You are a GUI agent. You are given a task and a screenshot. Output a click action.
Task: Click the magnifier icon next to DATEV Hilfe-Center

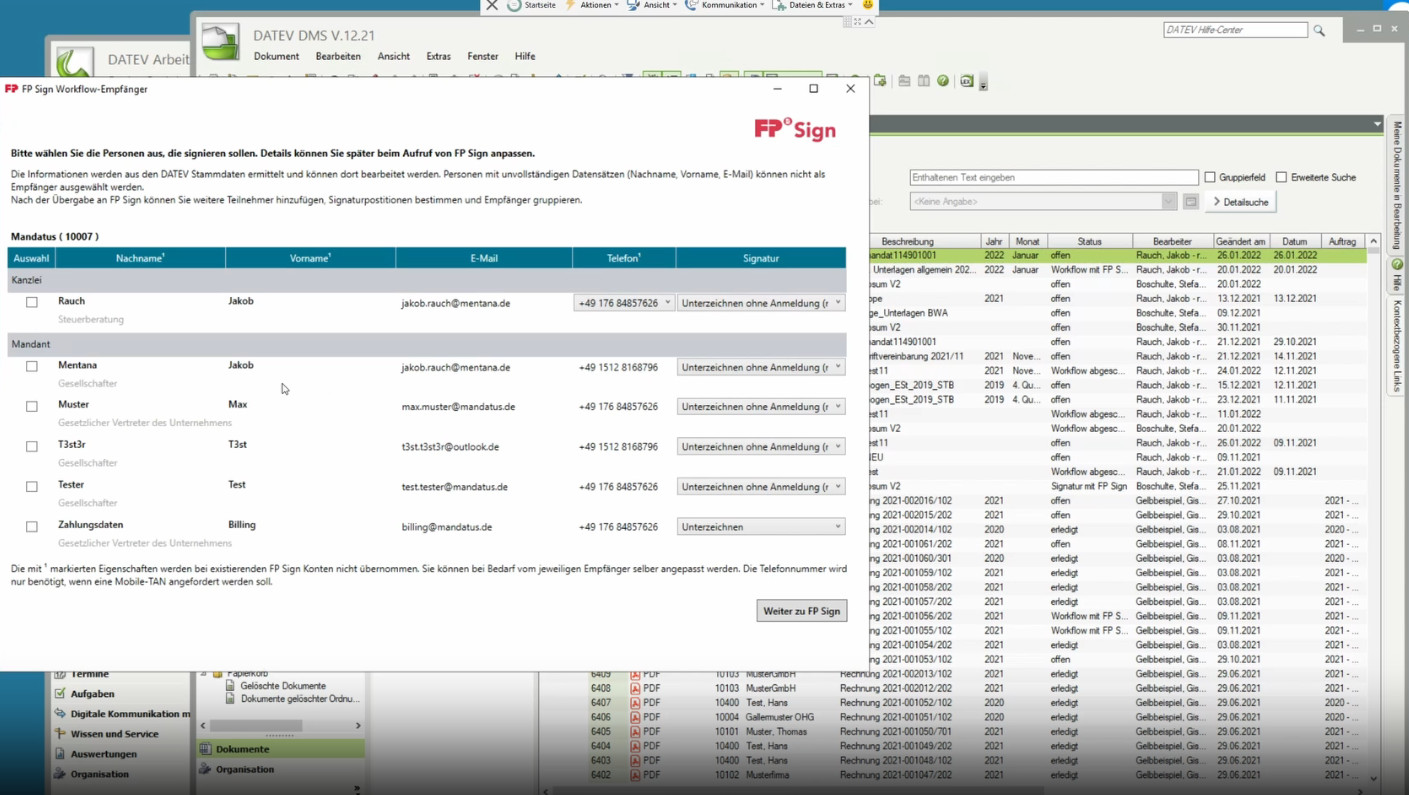pyautogui.click(x=1319, y=31)
